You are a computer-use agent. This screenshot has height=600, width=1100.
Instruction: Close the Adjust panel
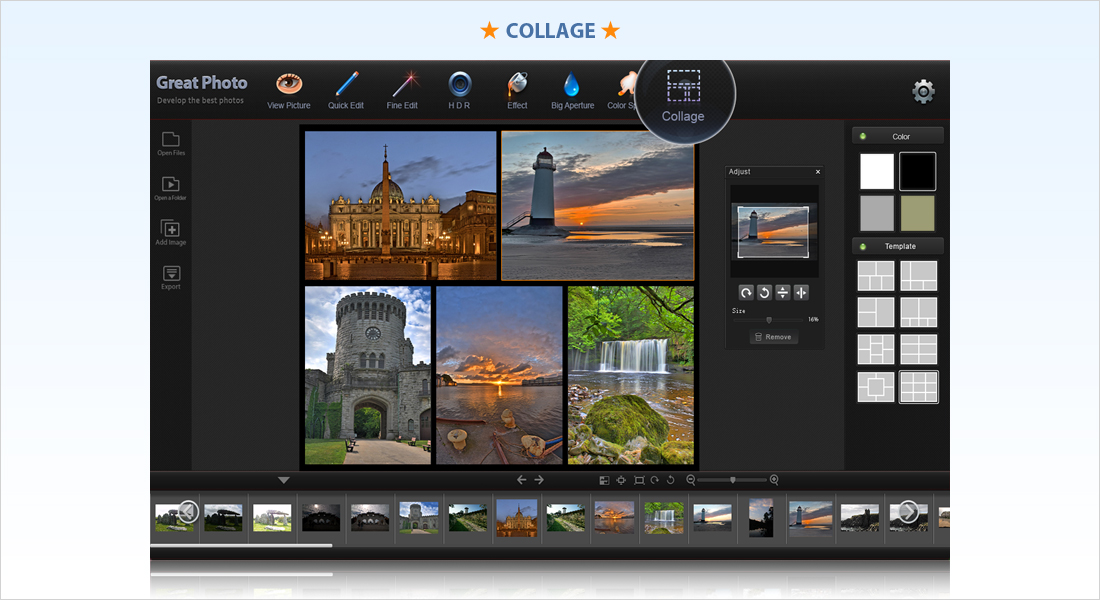point(818,172)
